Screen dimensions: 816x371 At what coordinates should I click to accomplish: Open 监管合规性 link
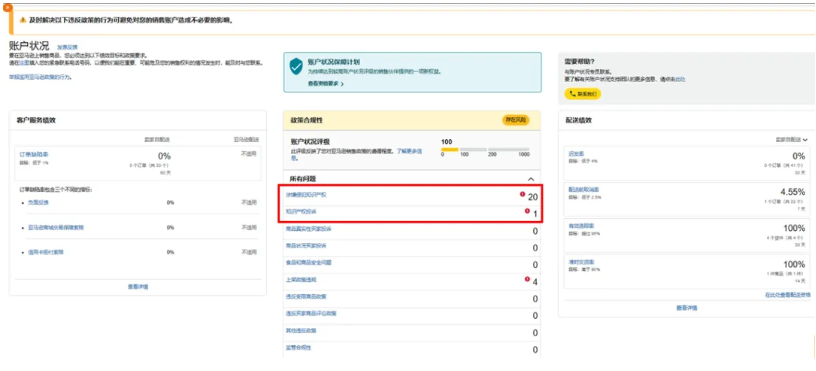point(298,347)
